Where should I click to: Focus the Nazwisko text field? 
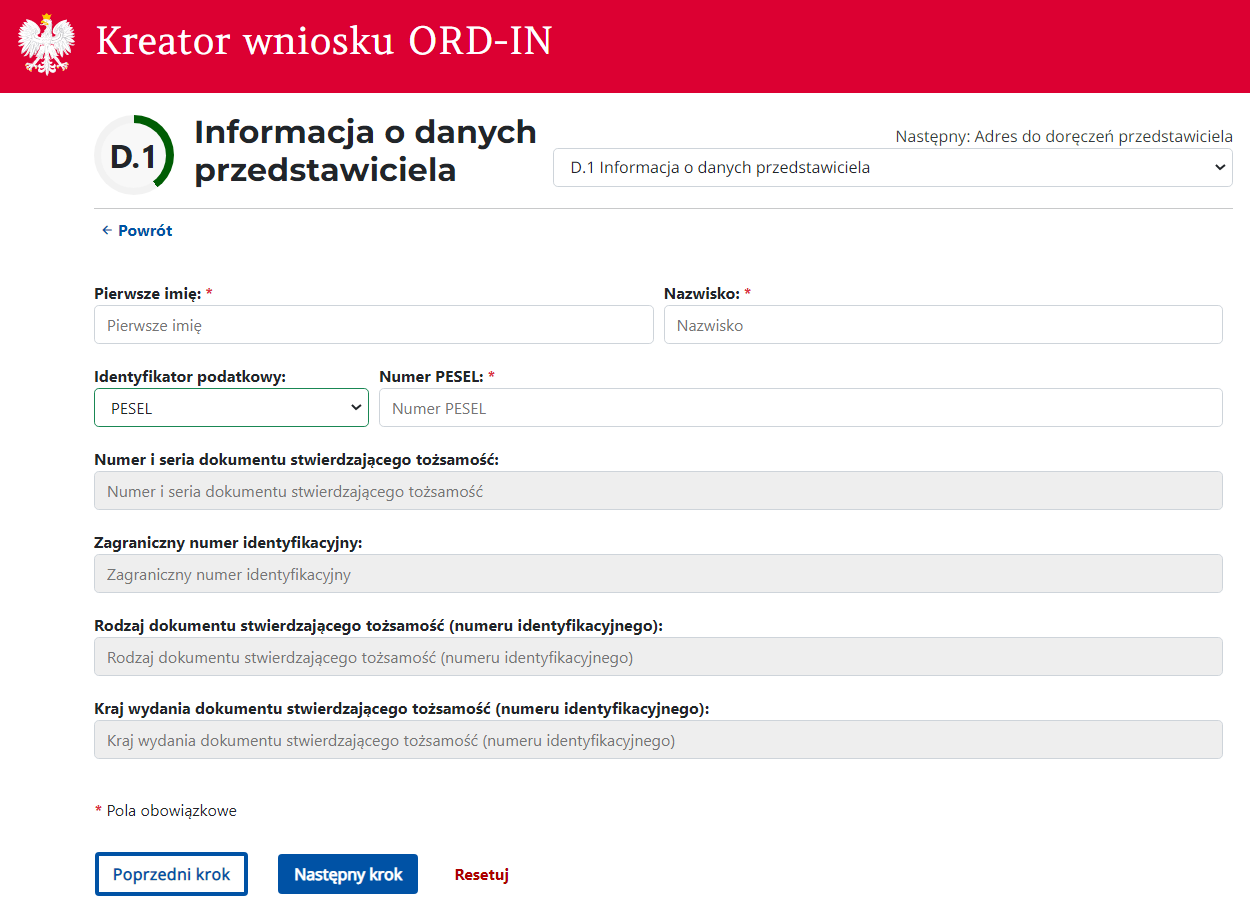[x=942, y=325]
